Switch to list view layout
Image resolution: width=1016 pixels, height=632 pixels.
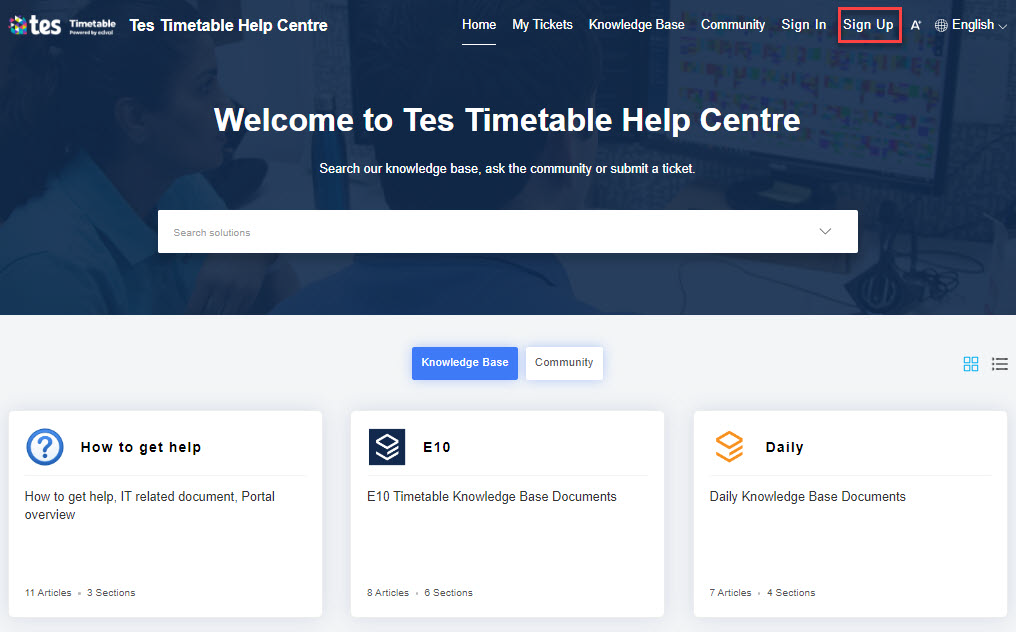(x=1000, y=364)
